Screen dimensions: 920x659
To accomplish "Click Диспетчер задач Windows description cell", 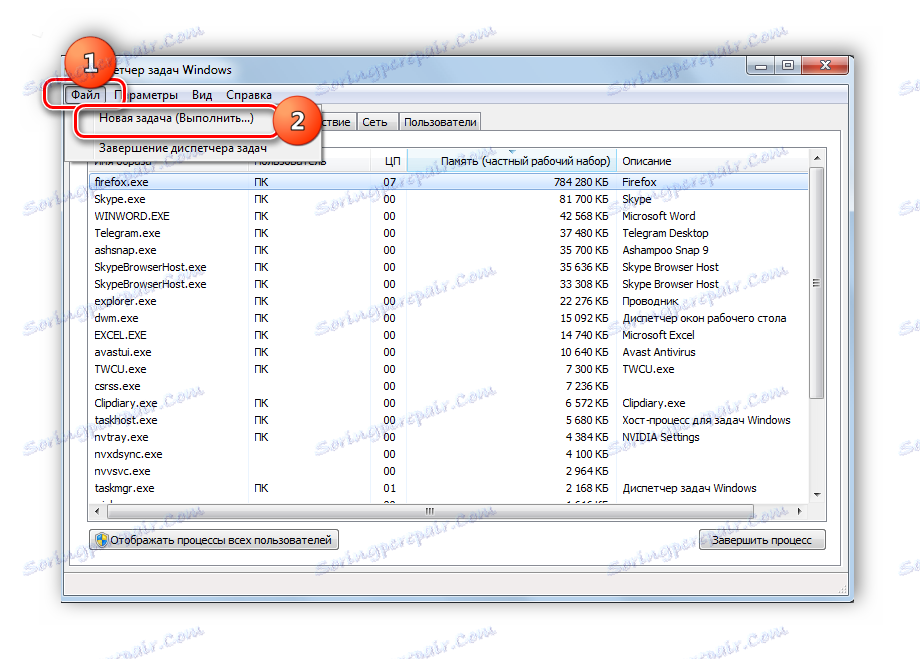I will pos(689,488).
